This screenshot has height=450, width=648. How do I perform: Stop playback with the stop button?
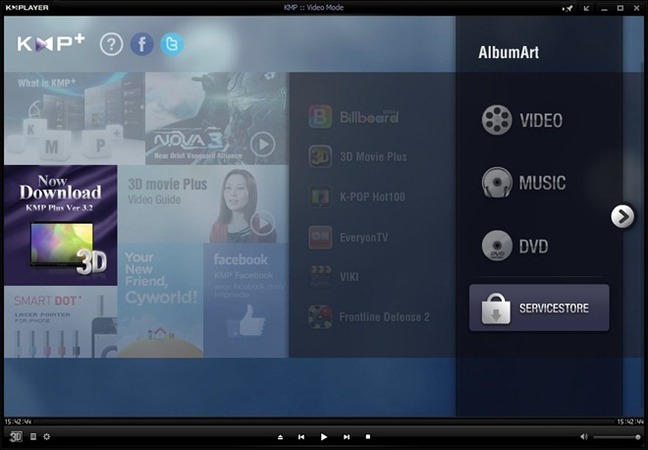368,436
